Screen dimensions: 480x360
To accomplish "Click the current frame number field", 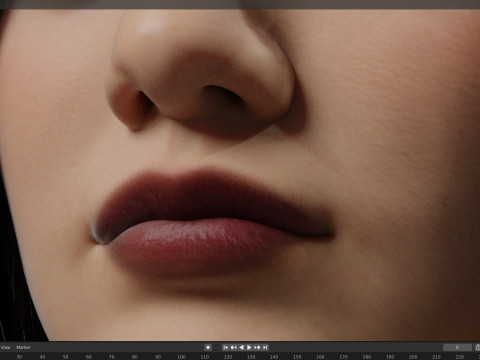I will pyautogui.click(x=457, y=347).
